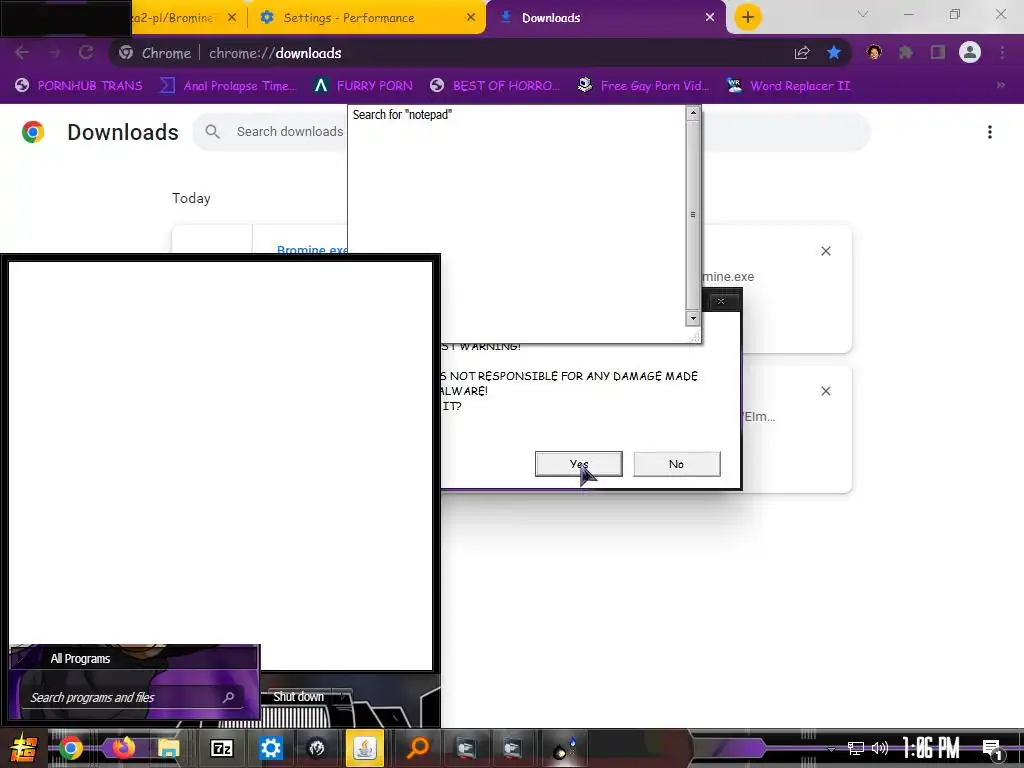1024x768 pixels.
Task: Open the Extensions puzzle icon
Action: [906, 53]
